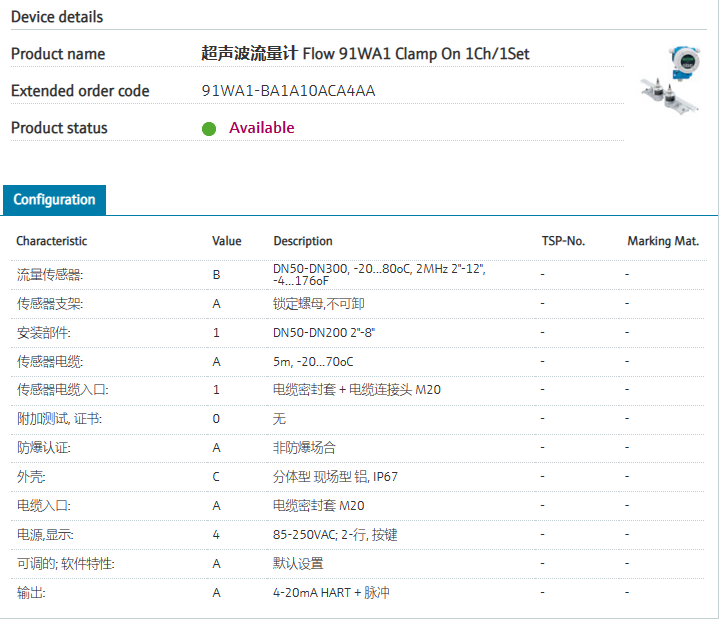The height and width of the screenshot is (621, 719).
Task: Click the Characteristic column header
Action: click(x=51, y=241)
